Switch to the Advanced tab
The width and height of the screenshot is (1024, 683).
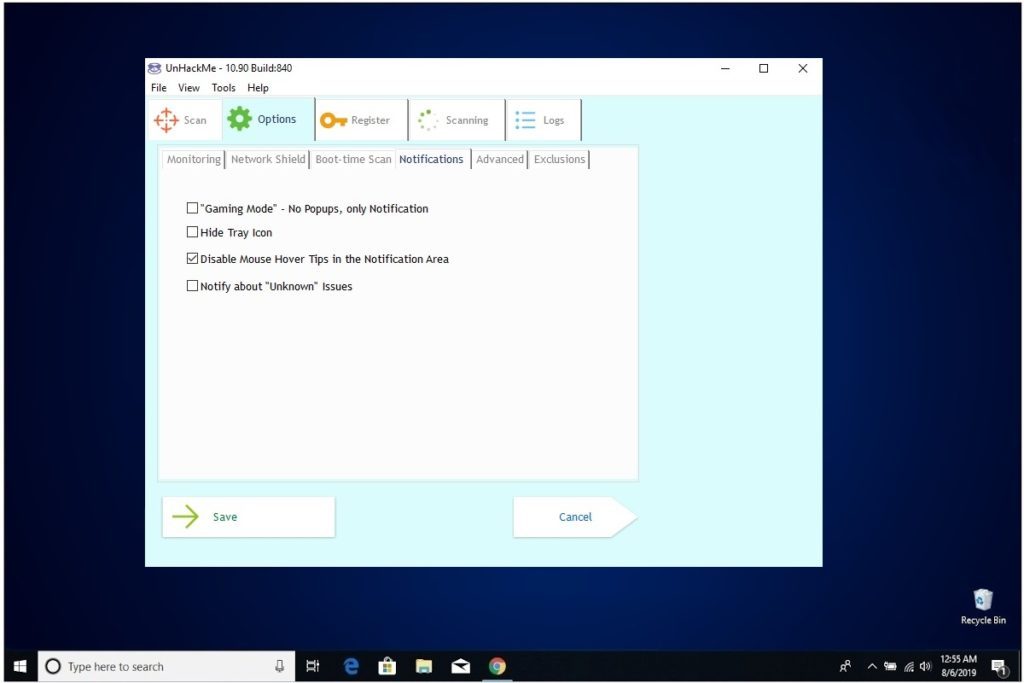coord(499,158)
